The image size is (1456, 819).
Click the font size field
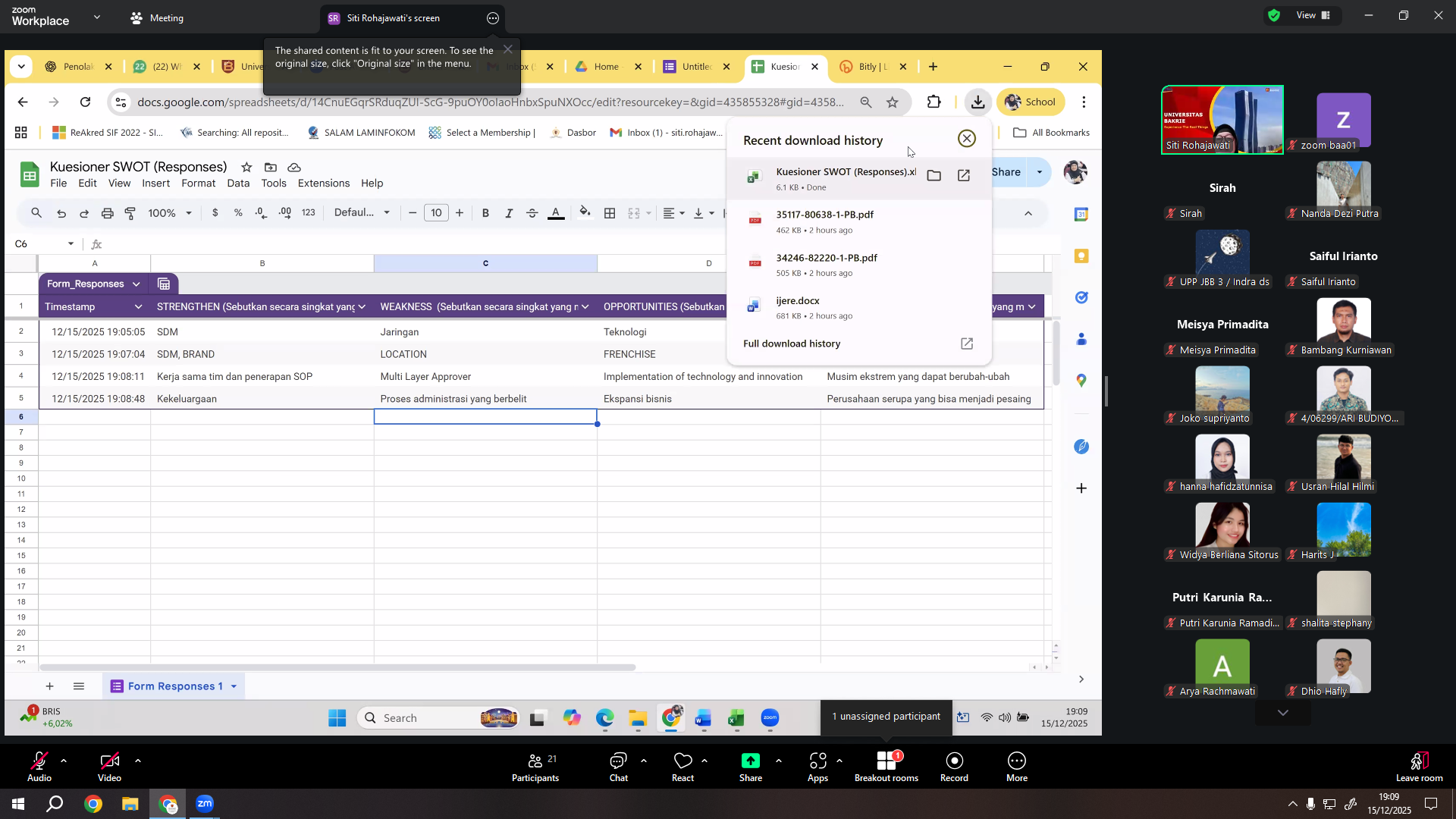436,213
